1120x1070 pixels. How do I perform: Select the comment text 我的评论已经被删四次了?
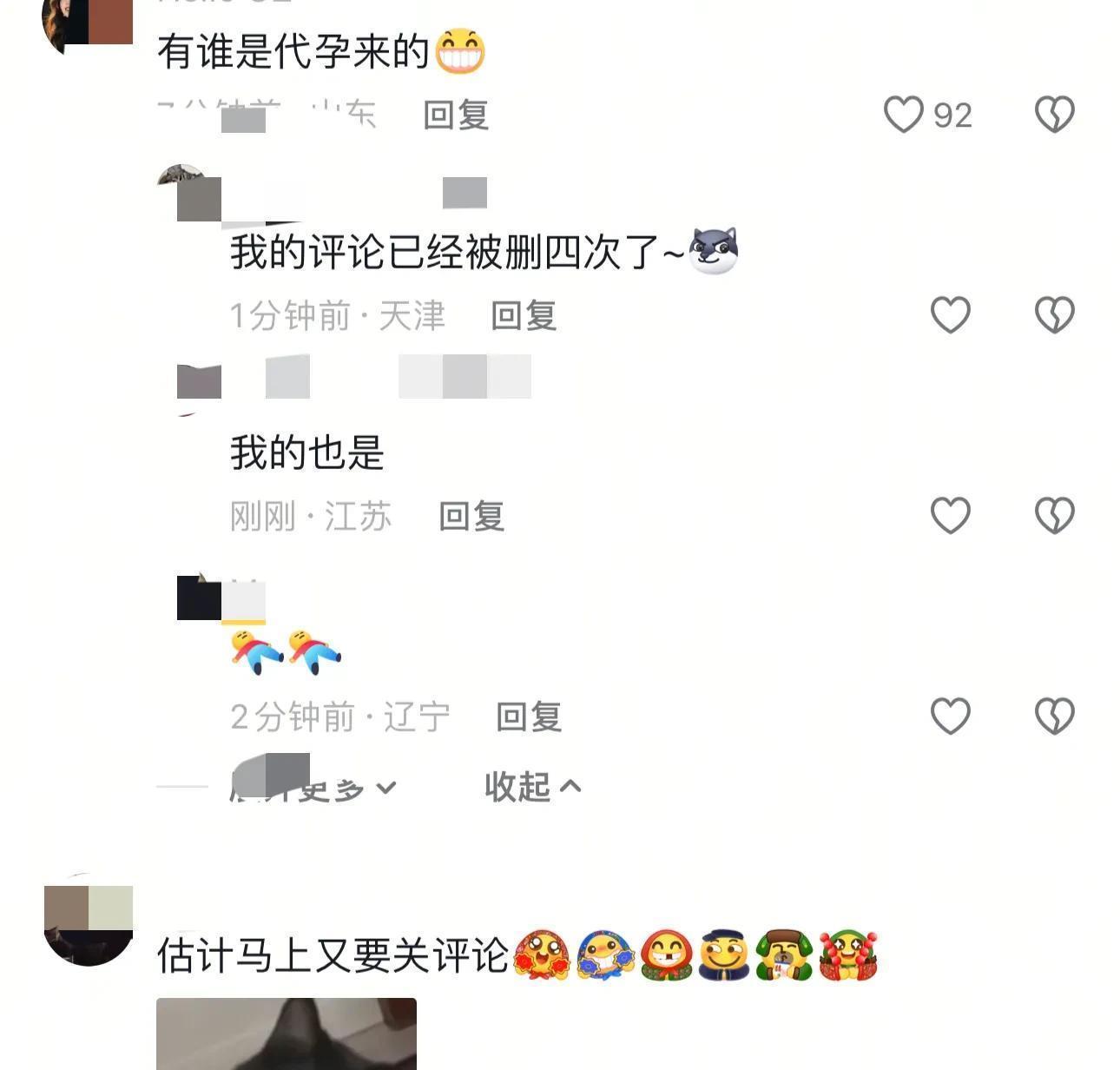click(445, 253)
